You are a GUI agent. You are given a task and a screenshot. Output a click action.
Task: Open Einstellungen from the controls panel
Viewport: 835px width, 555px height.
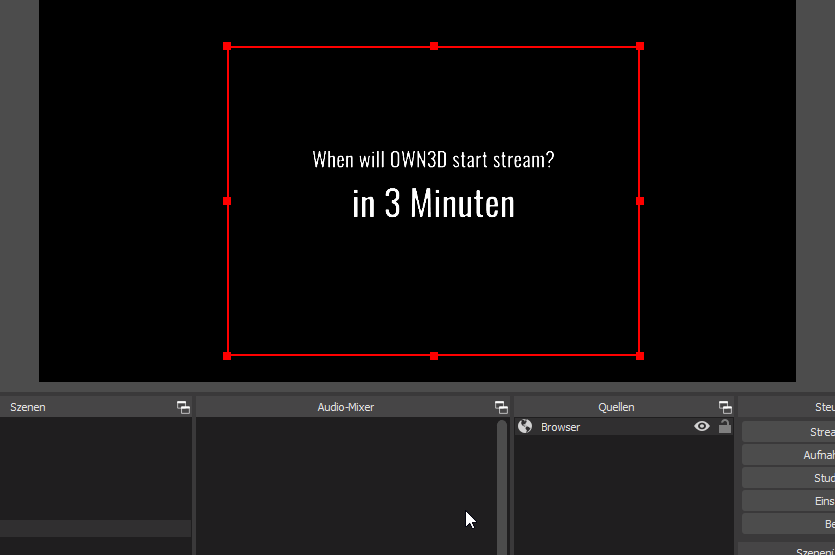coord(790,501)
